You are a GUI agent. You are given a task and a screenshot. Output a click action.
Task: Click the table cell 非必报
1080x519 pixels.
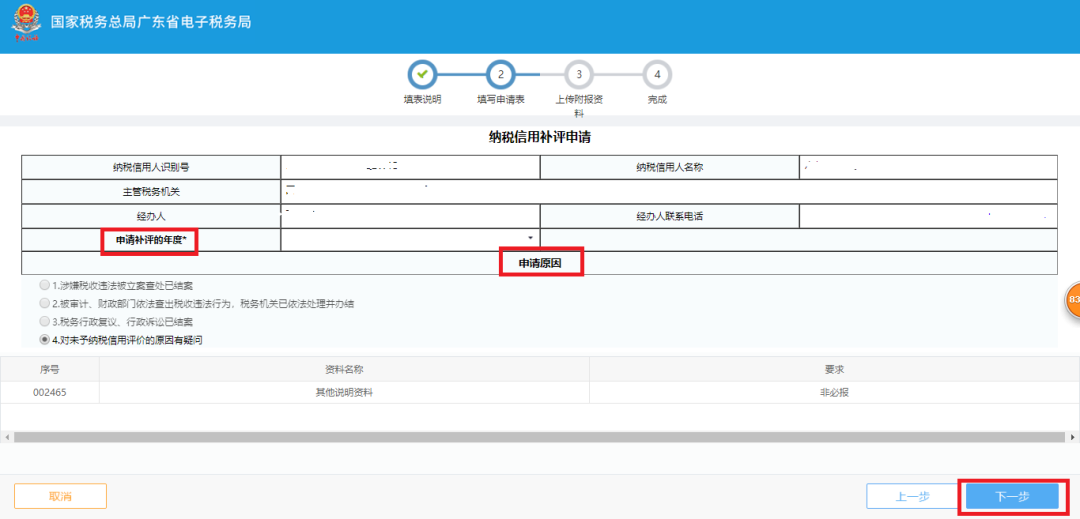835,392
